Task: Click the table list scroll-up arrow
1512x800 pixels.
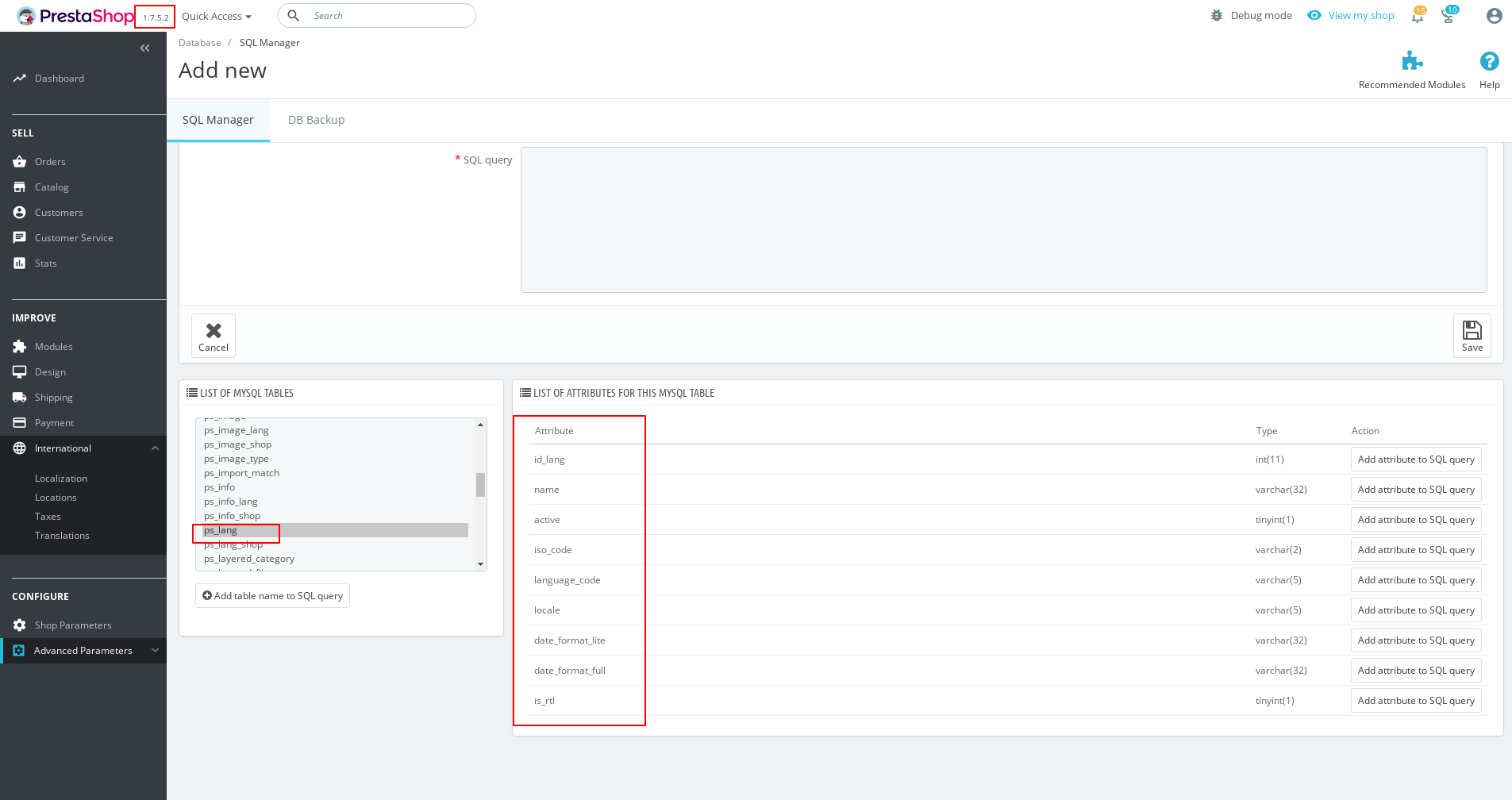Action: point(480,425)
